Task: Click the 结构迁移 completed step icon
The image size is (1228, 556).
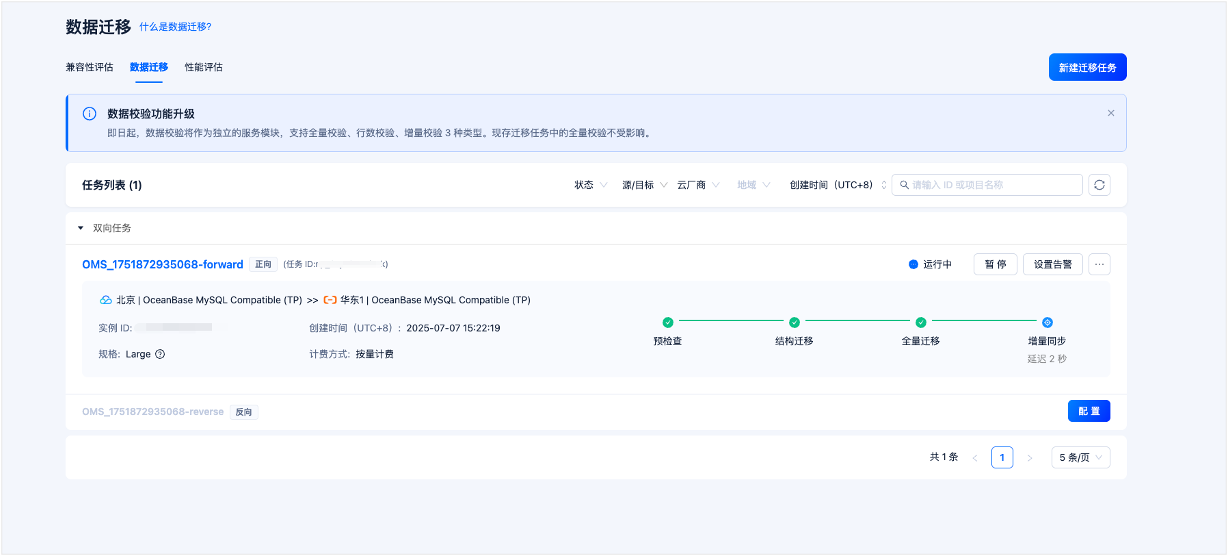Action: pyautogui.click(x=794, y=322)
